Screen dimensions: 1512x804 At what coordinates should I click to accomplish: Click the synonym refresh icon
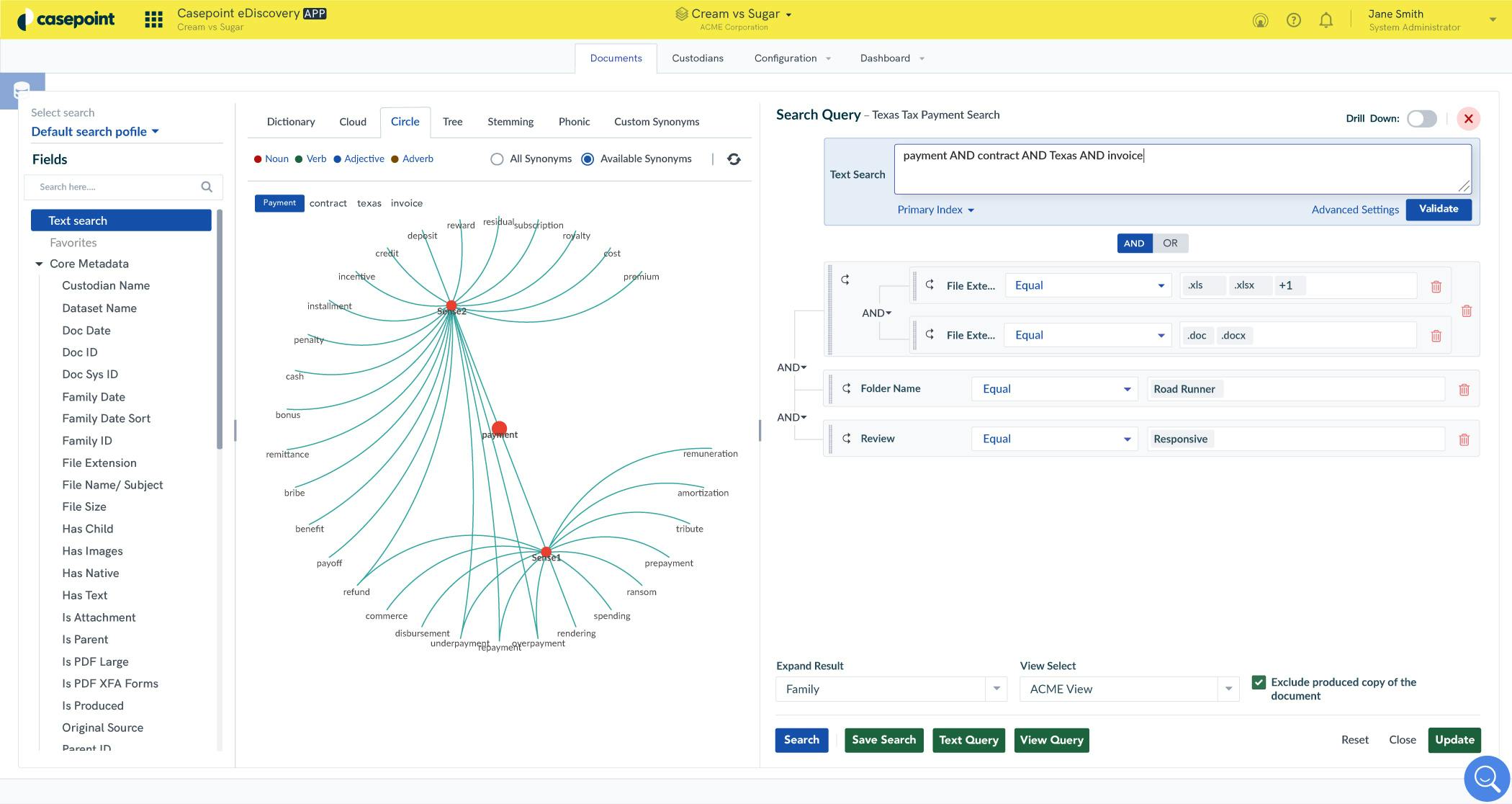pyautogui.click(x=734, y=159)
